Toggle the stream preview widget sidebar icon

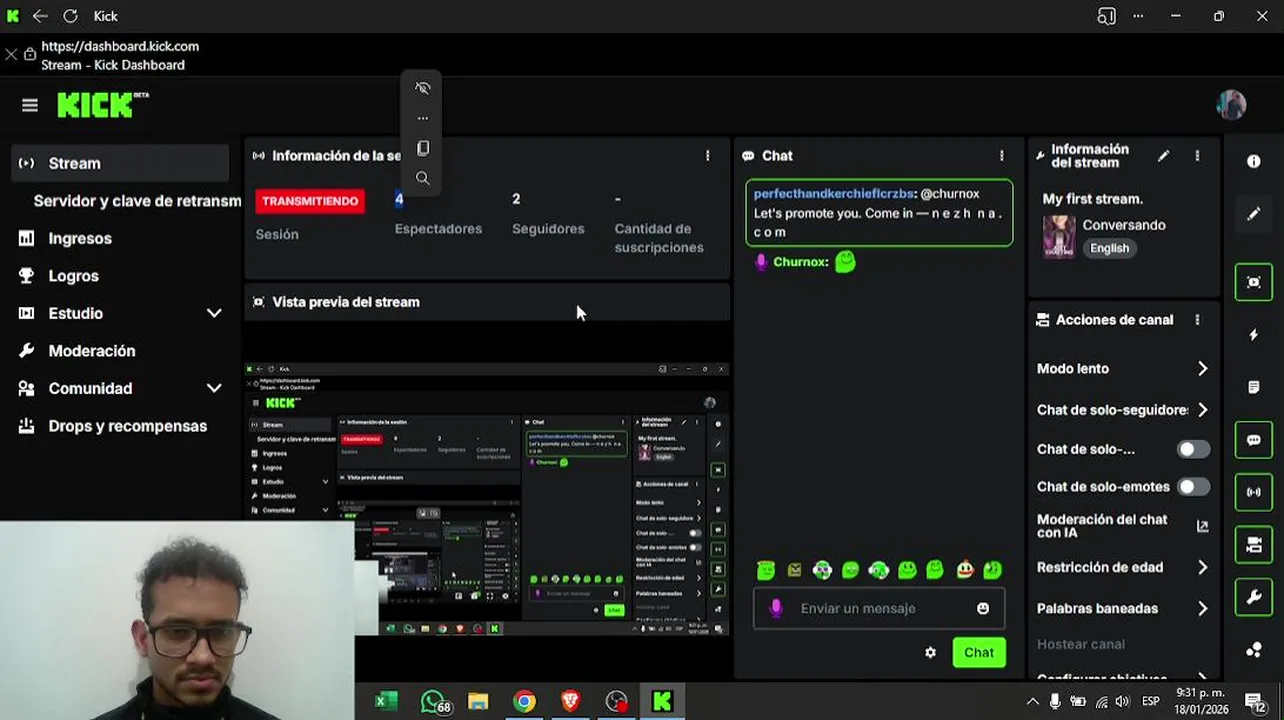[x=1254, y=282]
